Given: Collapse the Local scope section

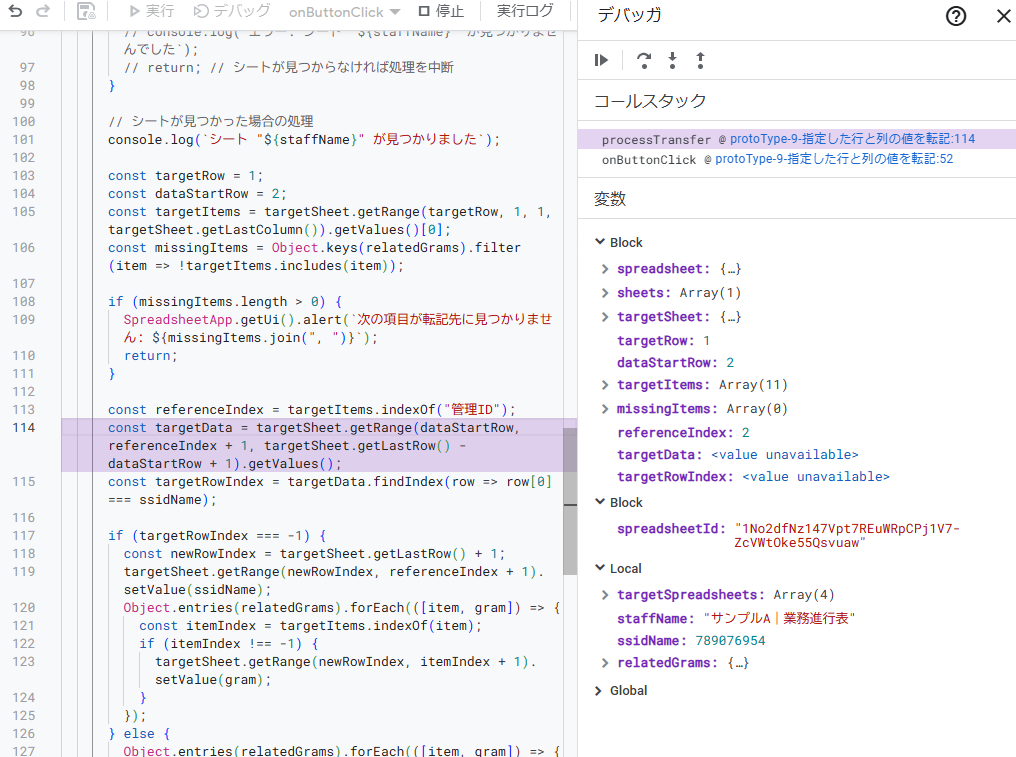Looking at the screenshot, I should [x=599, y=569].
